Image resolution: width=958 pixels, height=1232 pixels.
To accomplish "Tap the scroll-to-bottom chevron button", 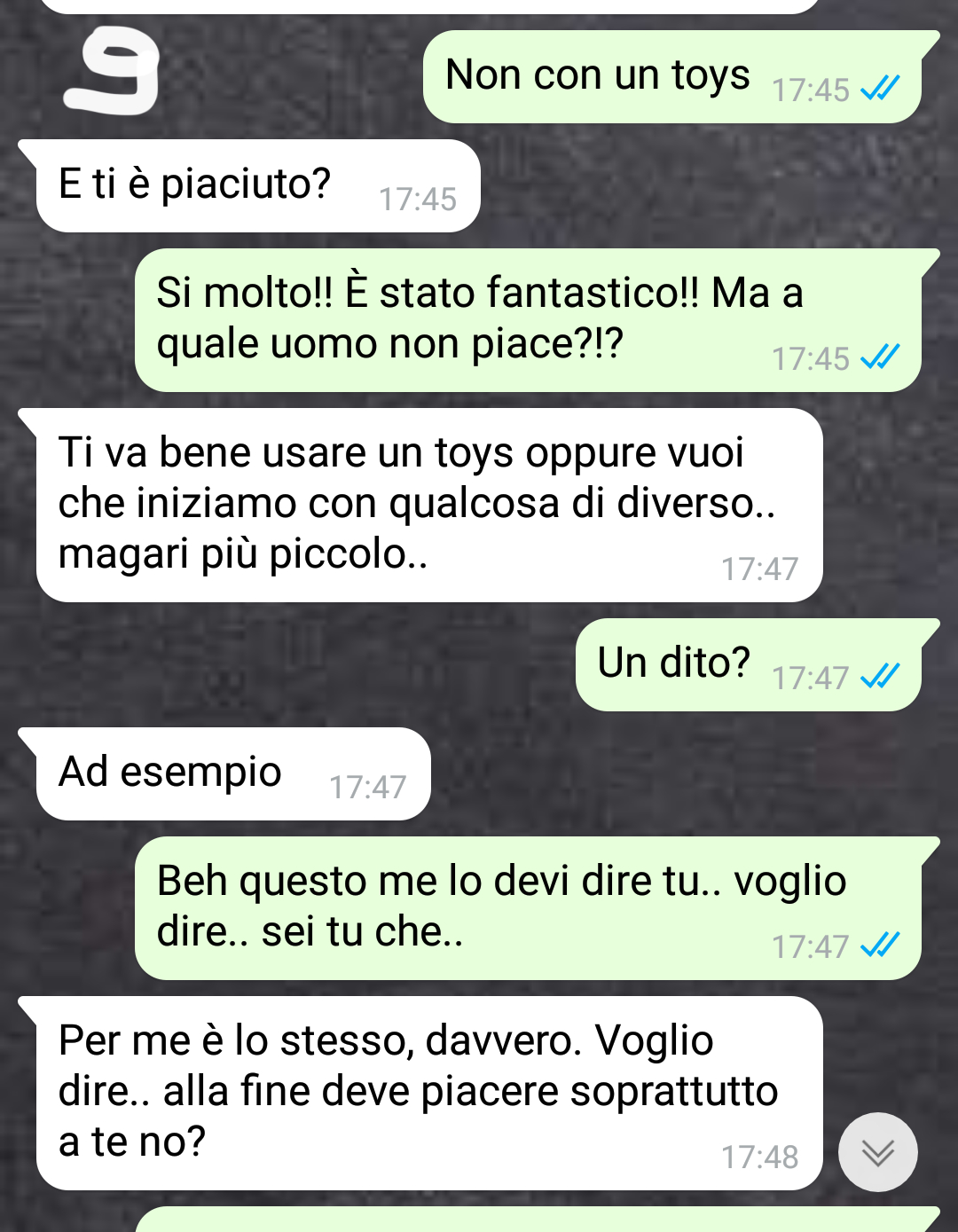I will (x=877, y=1151).
